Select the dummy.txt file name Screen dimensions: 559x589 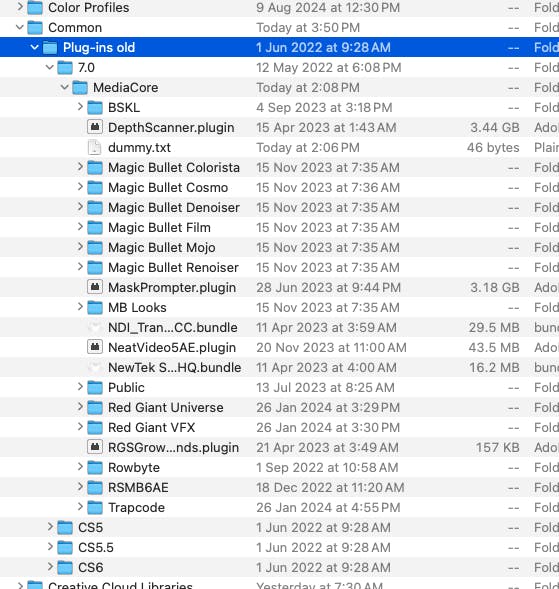click(x=139, y=148)
